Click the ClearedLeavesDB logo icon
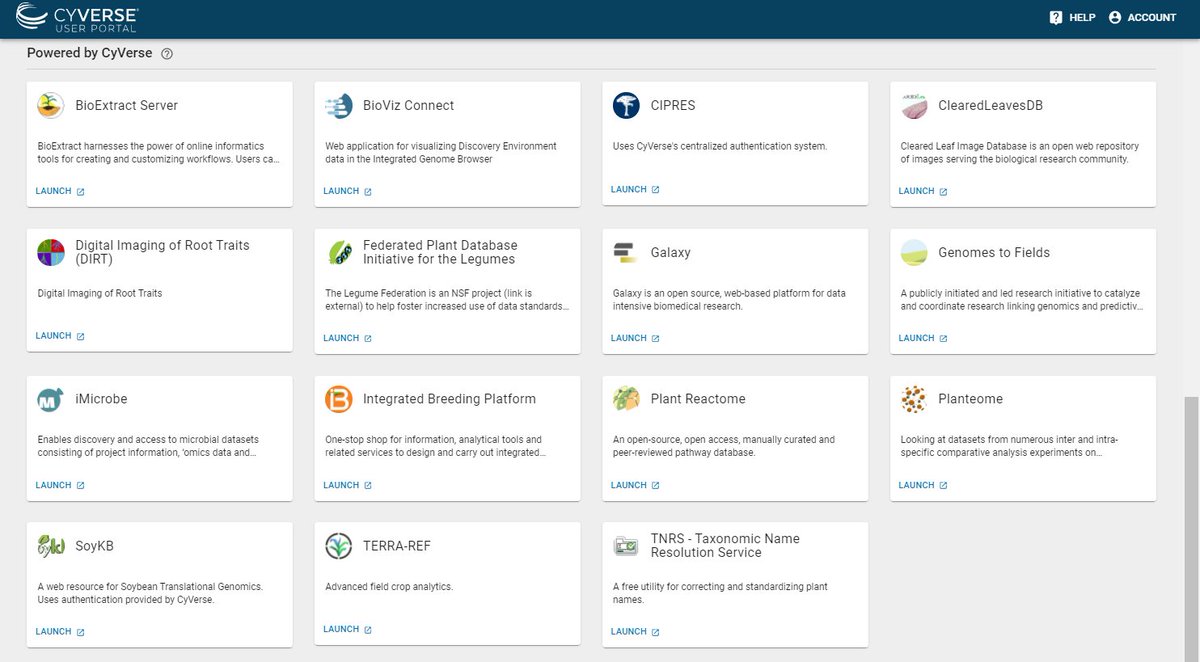The height and width of the screenshot is (662, 1200). pyautogui.click(x=915, y=105)
